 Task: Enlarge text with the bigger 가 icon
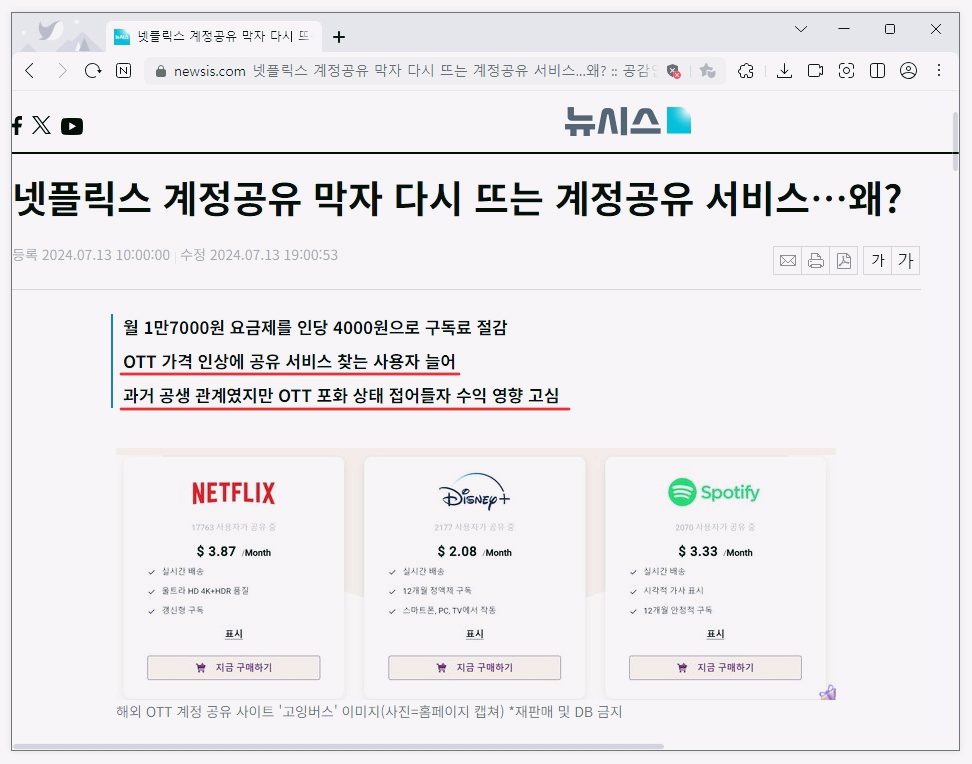(905, 260)
